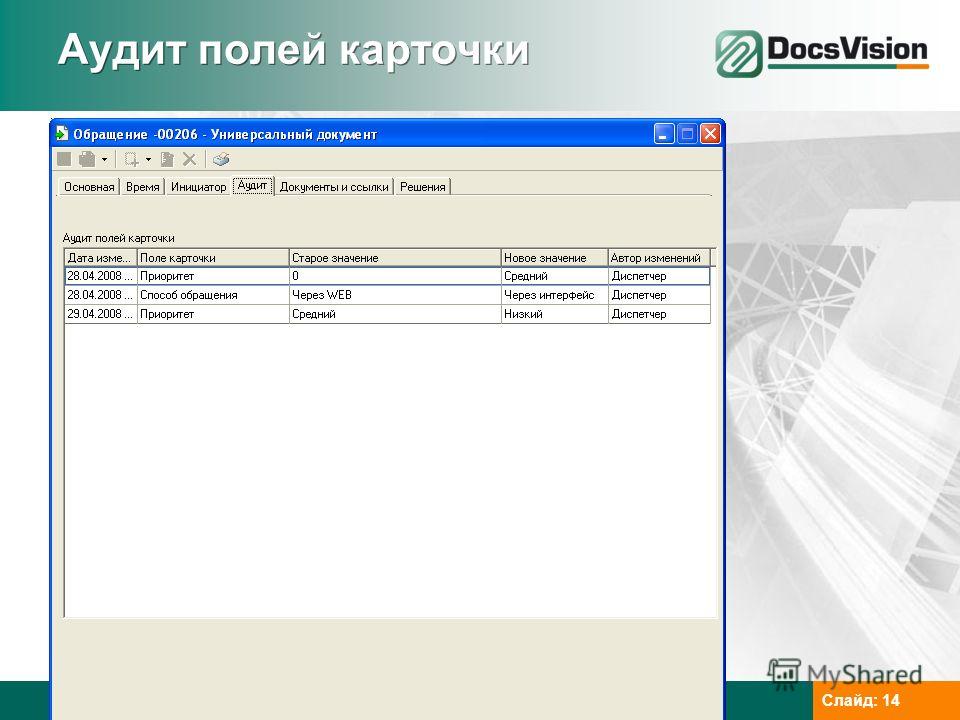Select the Способ обращения cell
960x720 pixels.
pos(213,295)
